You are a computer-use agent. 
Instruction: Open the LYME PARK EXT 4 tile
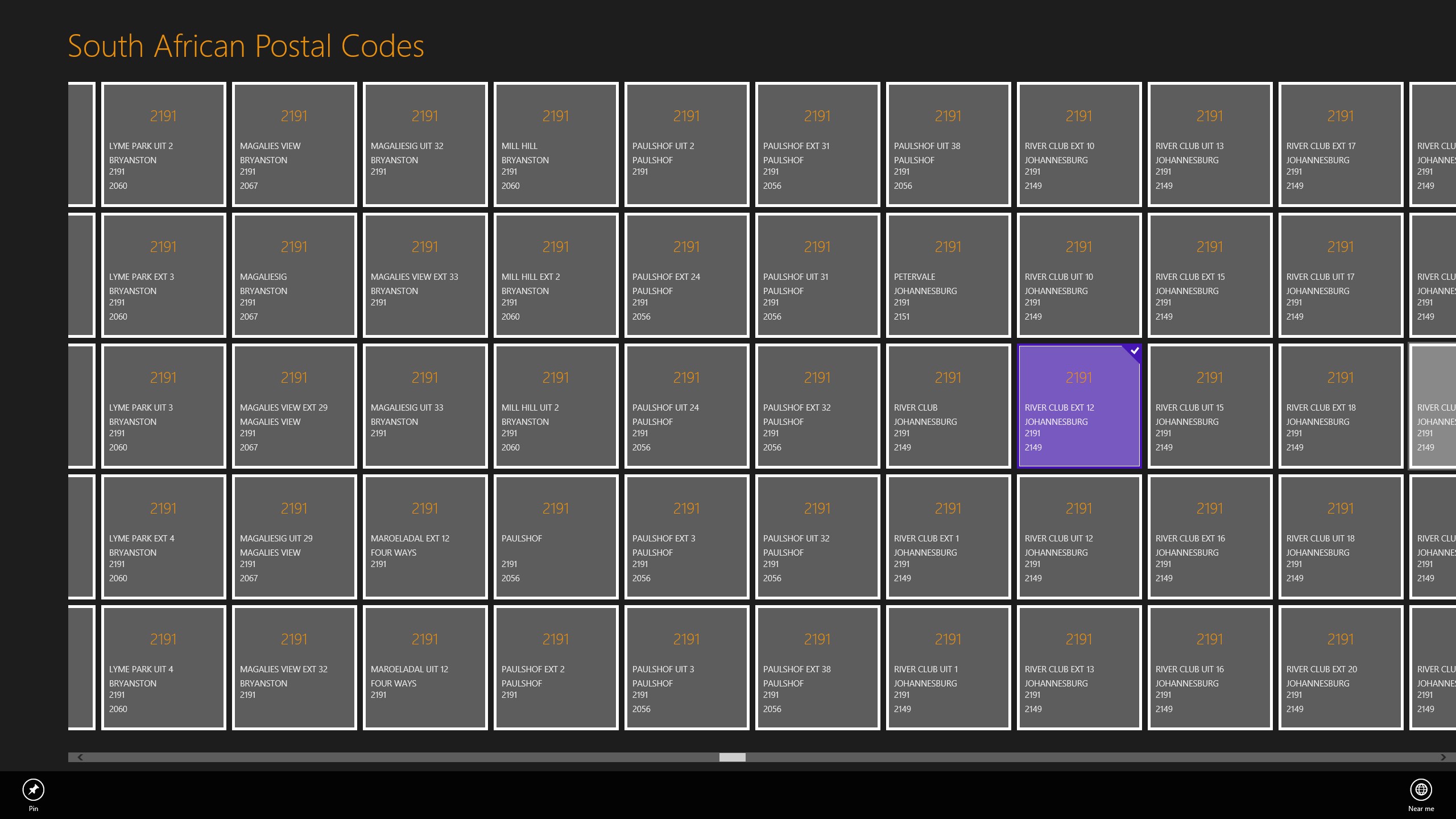coord(163,536)
